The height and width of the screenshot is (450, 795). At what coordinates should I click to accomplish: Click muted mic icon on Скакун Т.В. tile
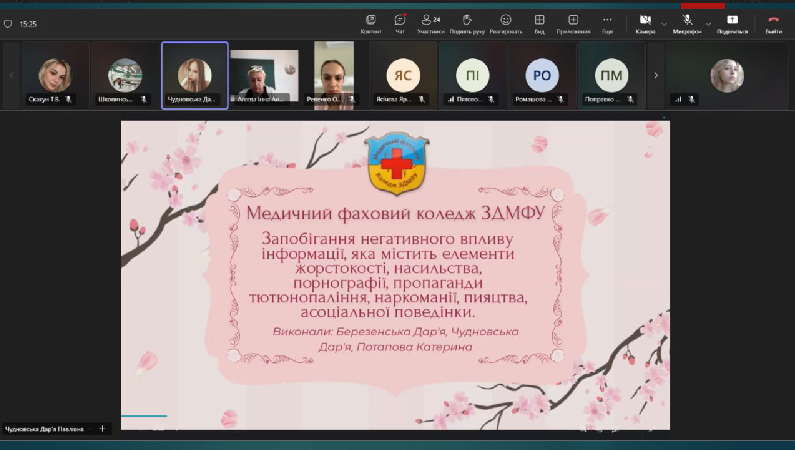[x=68, y=99]
